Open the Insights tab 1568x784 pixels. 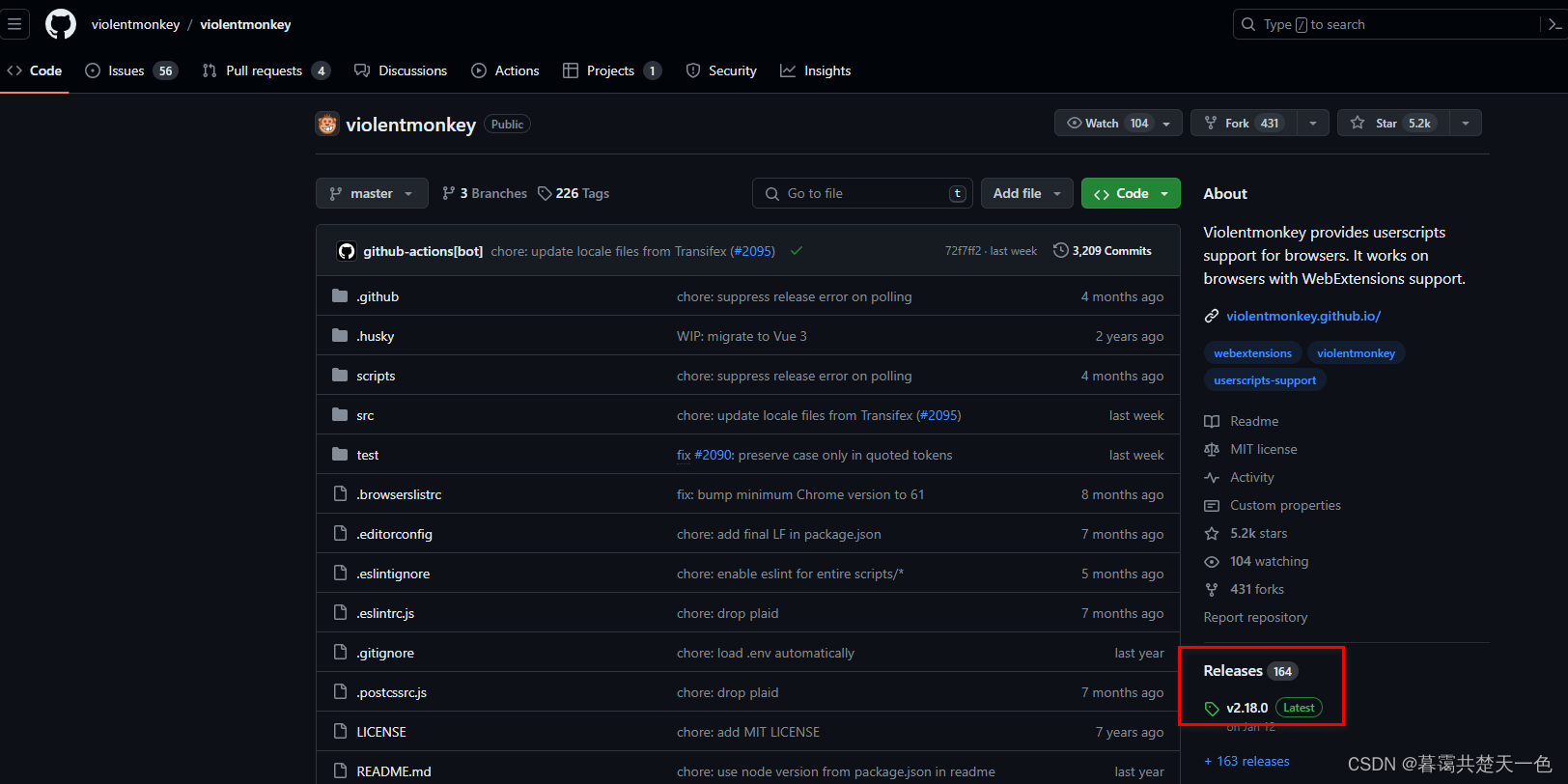[x=816, y=70]
